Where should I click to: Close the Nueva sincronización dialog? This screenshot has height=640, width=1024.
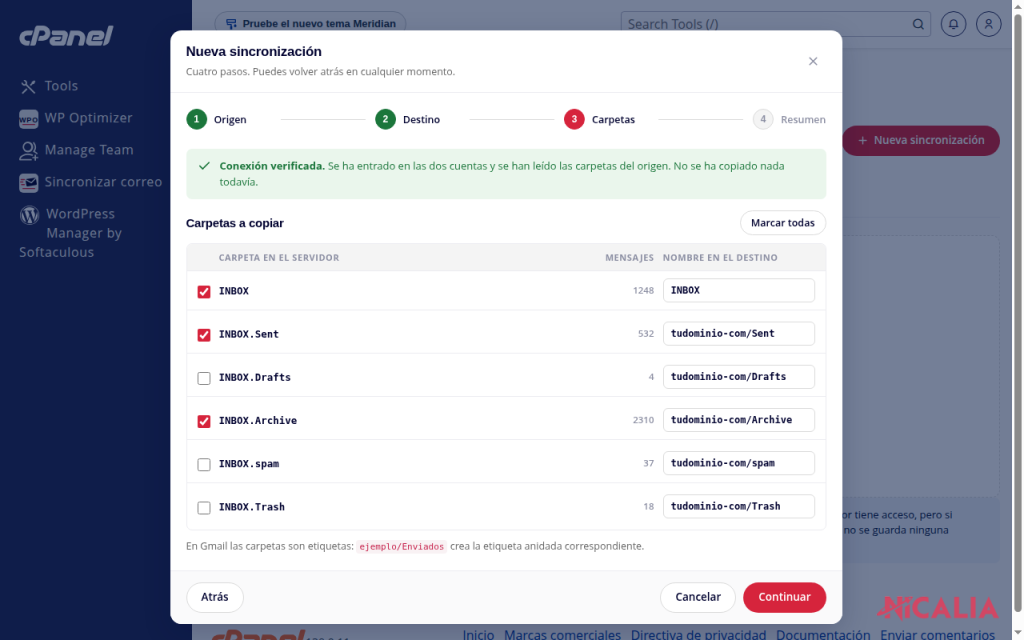pos(813,61)
